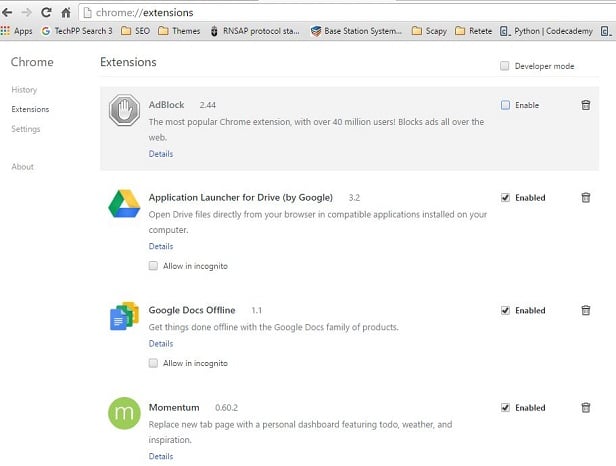Viewport: 616px width, 466px height.
Task: Open AdBlock Details link
Action: tap(161, 154)
